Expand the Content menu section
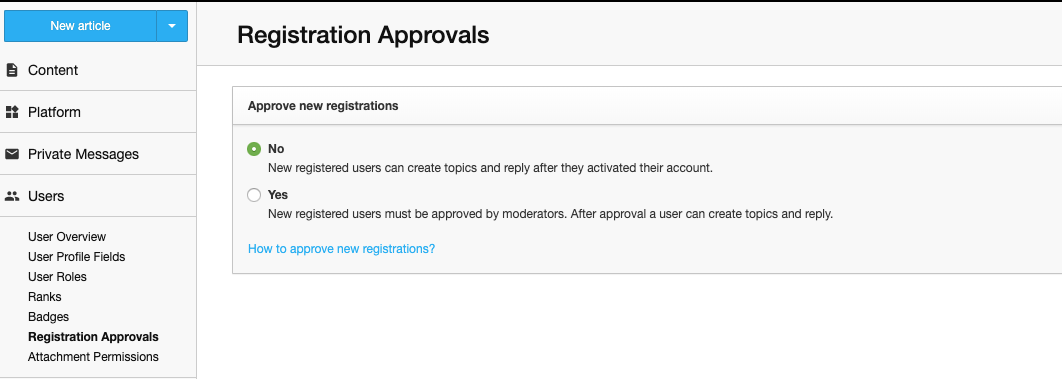This screenshot has width=1062, height=379. coord(98,70)
